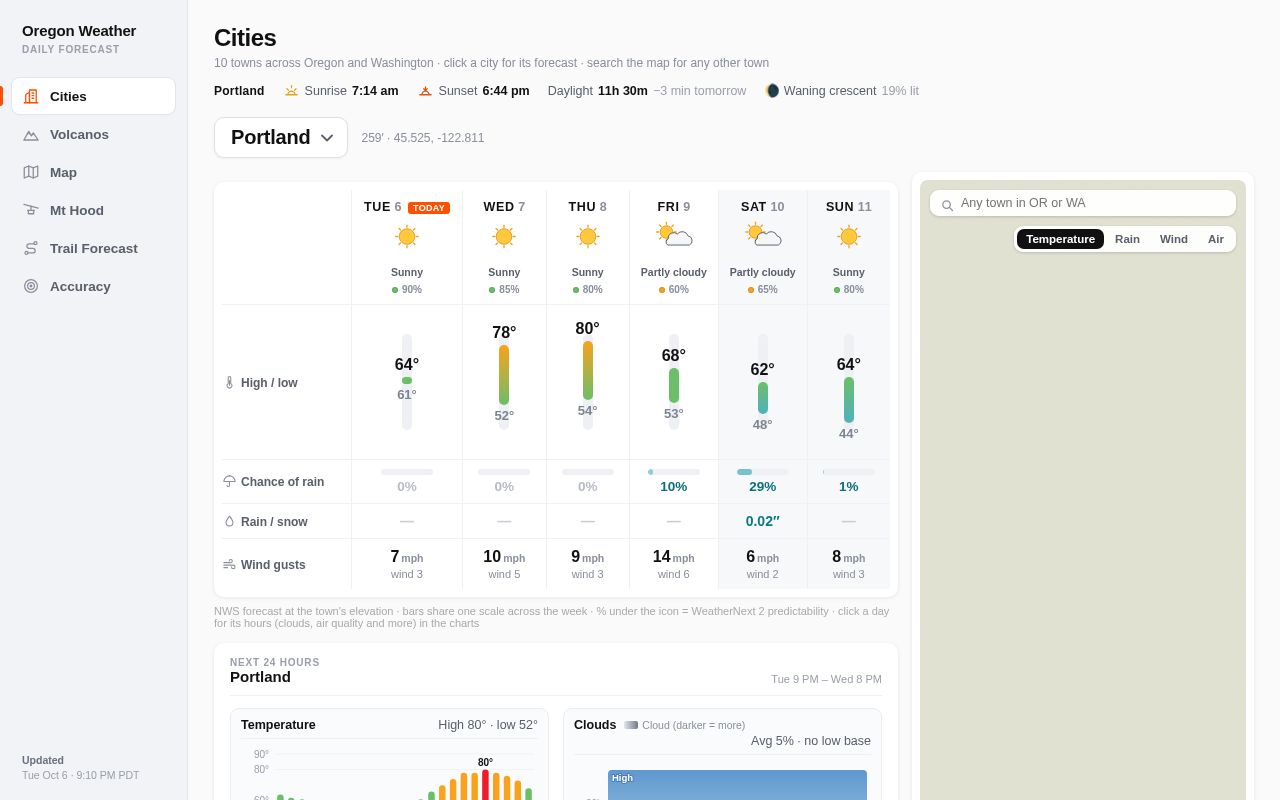Click the waning crescent moon icon
1280x800 pixels.
(772, 91)
